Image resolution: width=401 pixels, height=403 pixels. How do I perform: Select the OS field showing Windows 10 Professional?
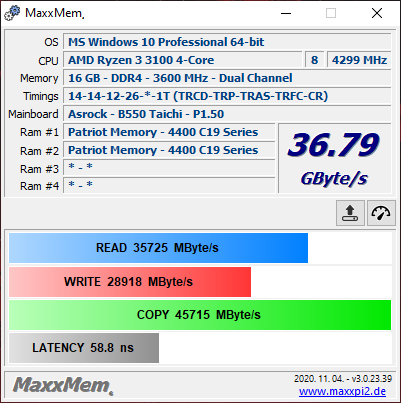pos(227,42)
